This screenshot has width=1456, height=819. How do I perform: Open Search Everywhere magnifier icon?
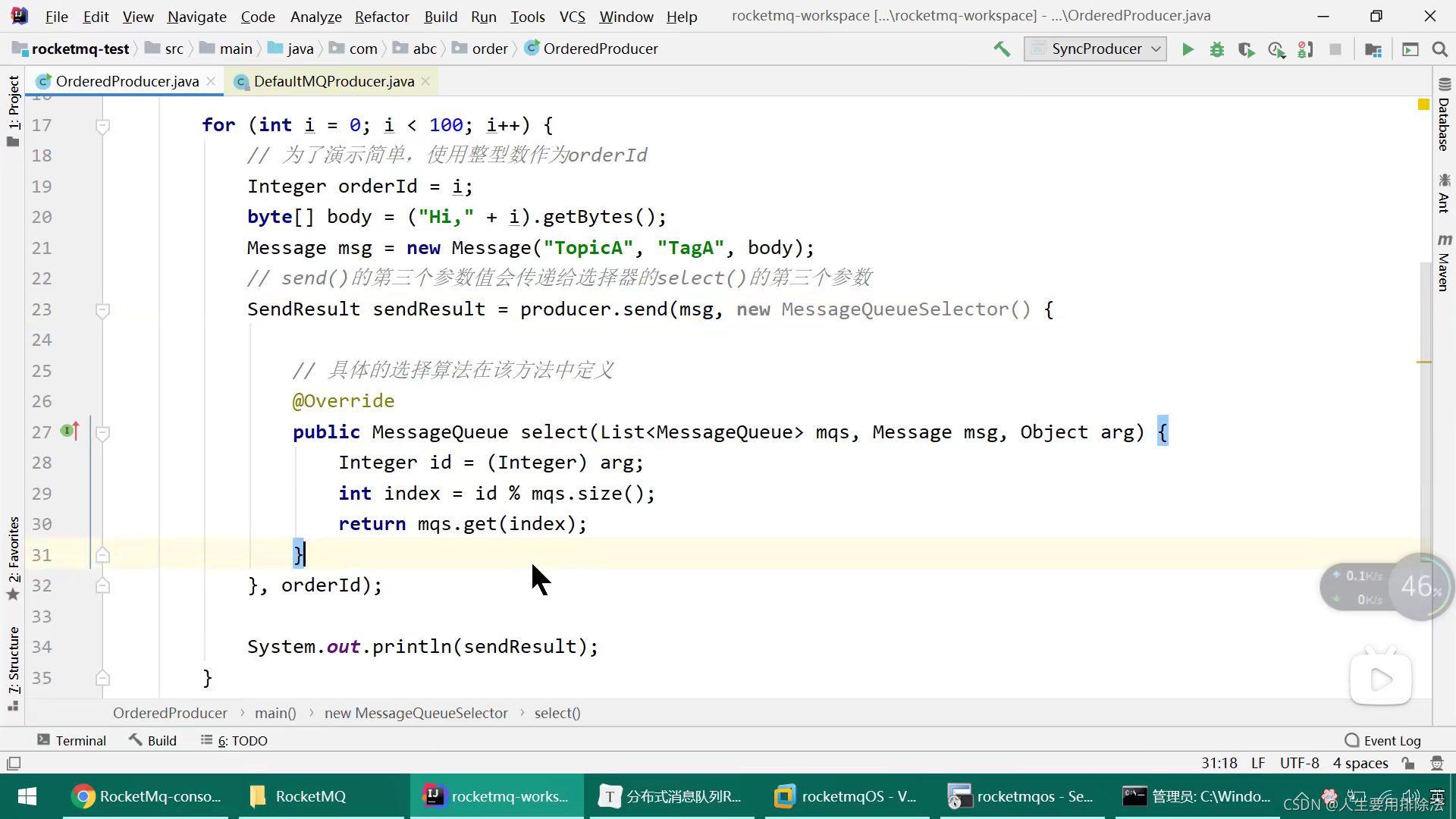pyautogui.click(x=1439, y=49)
